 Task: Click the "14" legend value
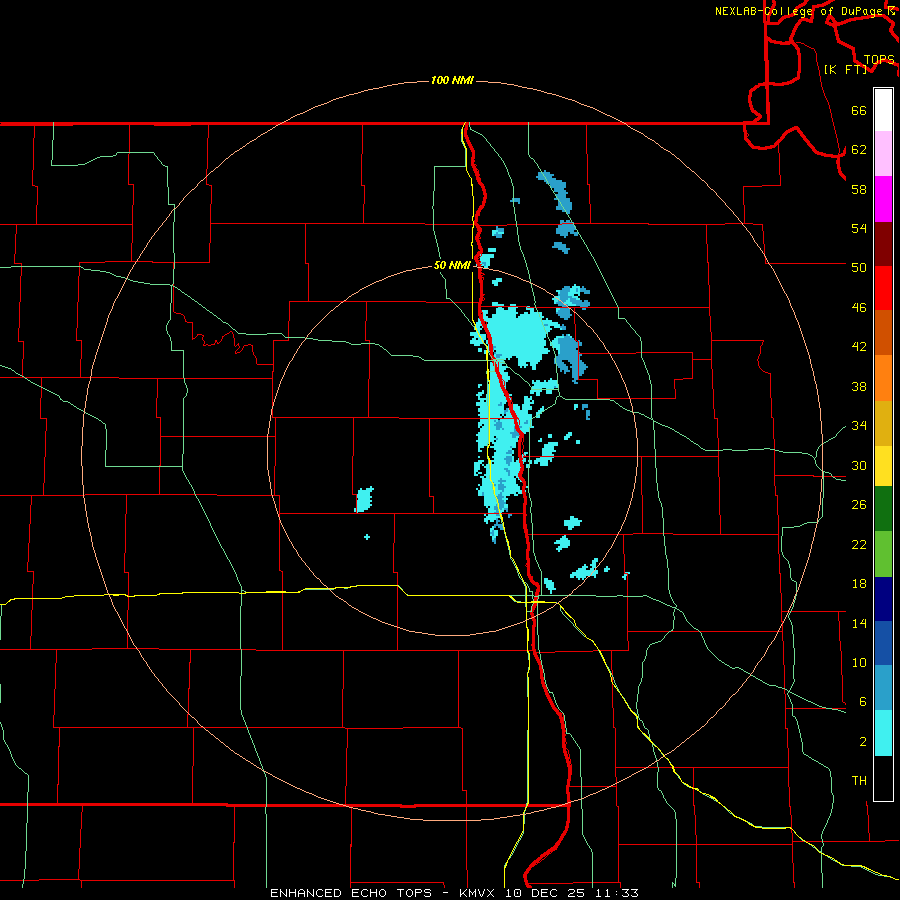pyautogui.click(x=859, y=623)
